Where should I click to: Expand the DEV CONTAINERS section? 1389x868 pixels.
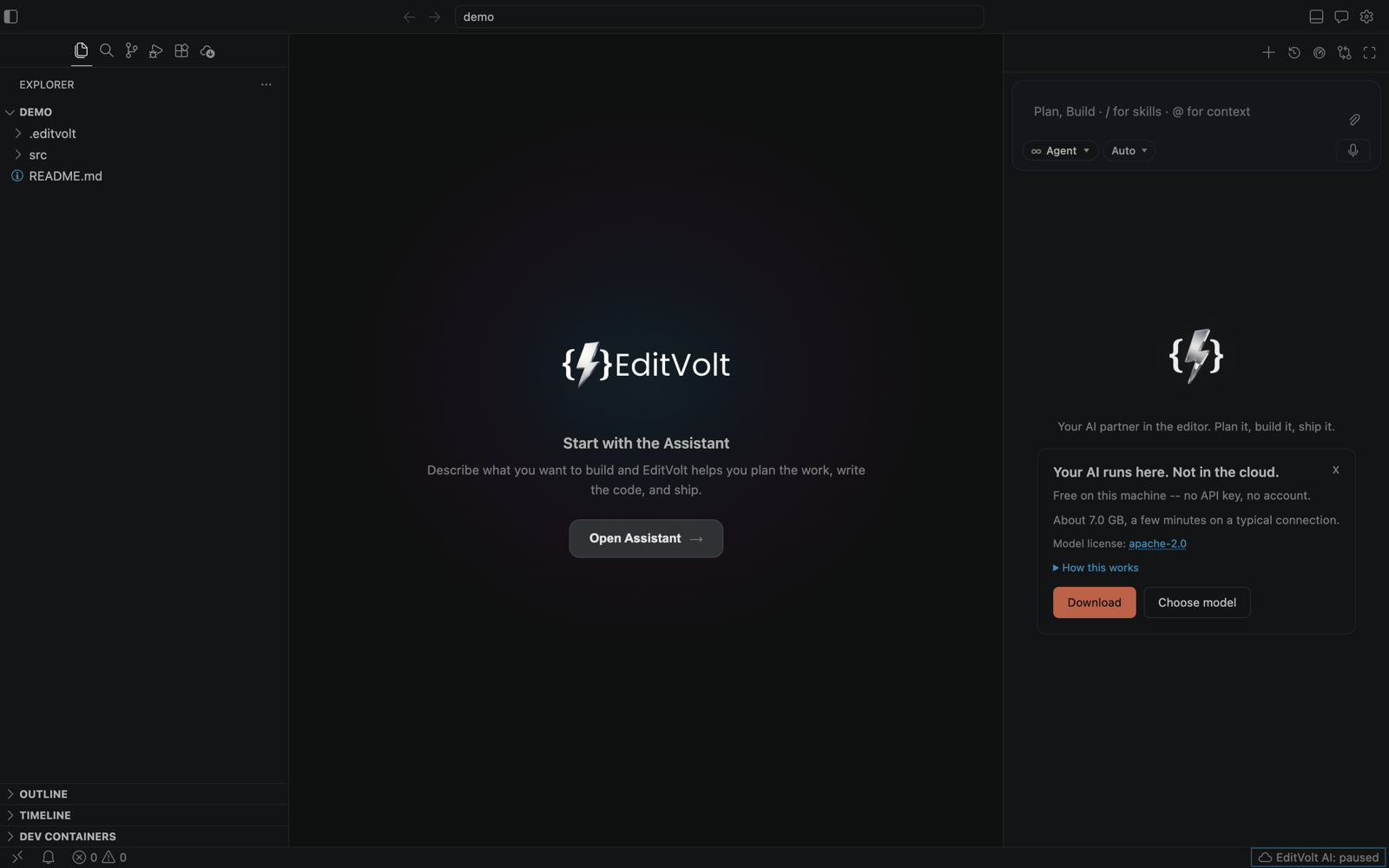point(144,836)
